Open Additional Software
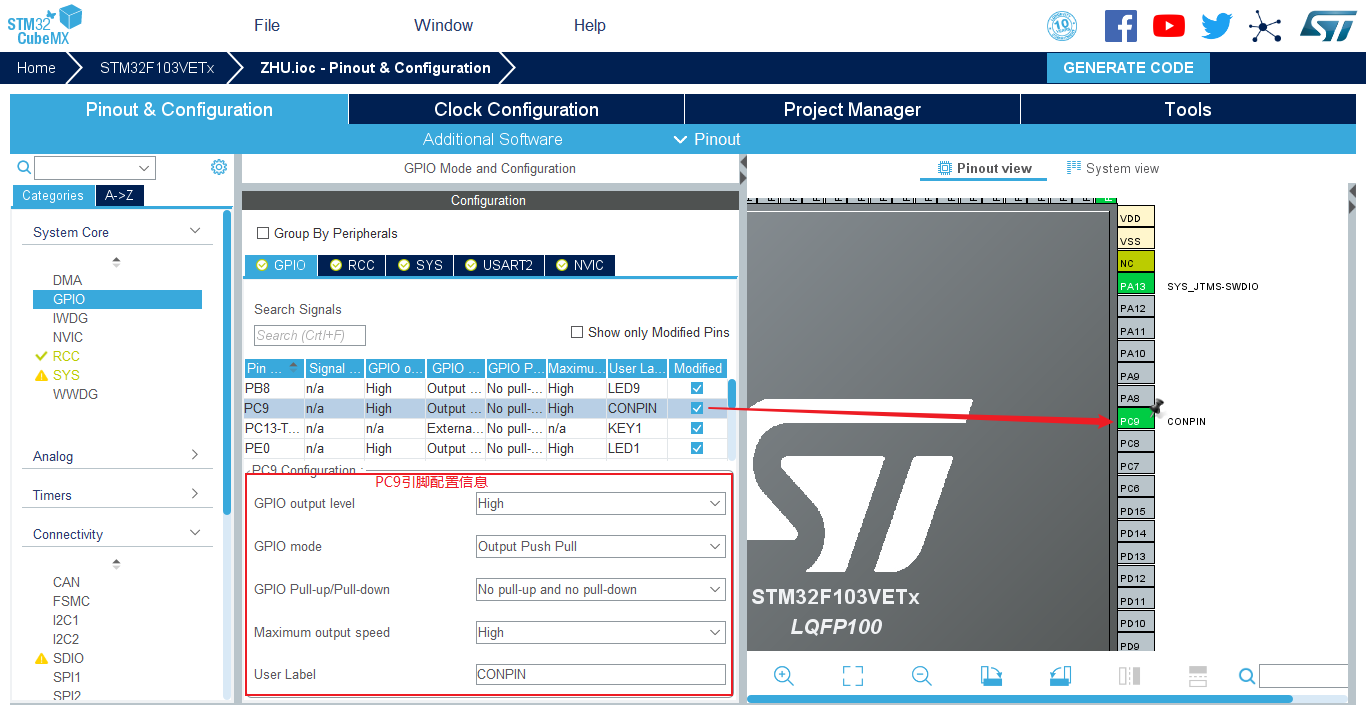The width and height of the screenshot is (1366, 715). point(493,139)
